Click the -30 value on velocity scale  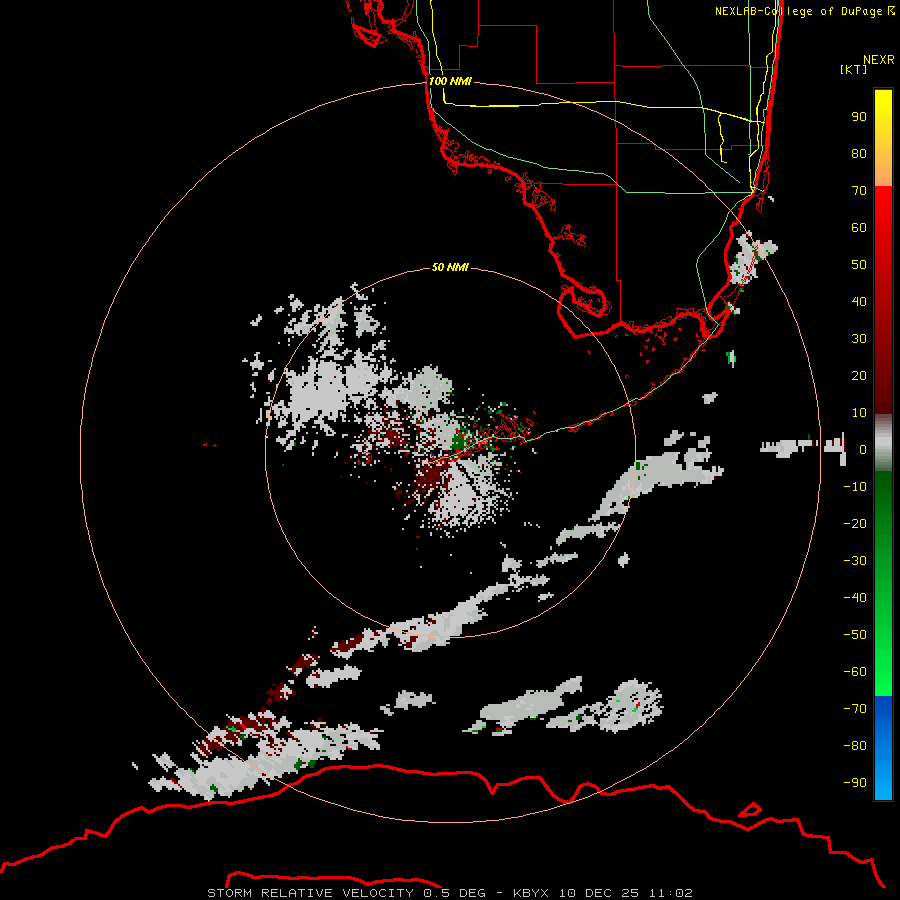pos(855,561)
